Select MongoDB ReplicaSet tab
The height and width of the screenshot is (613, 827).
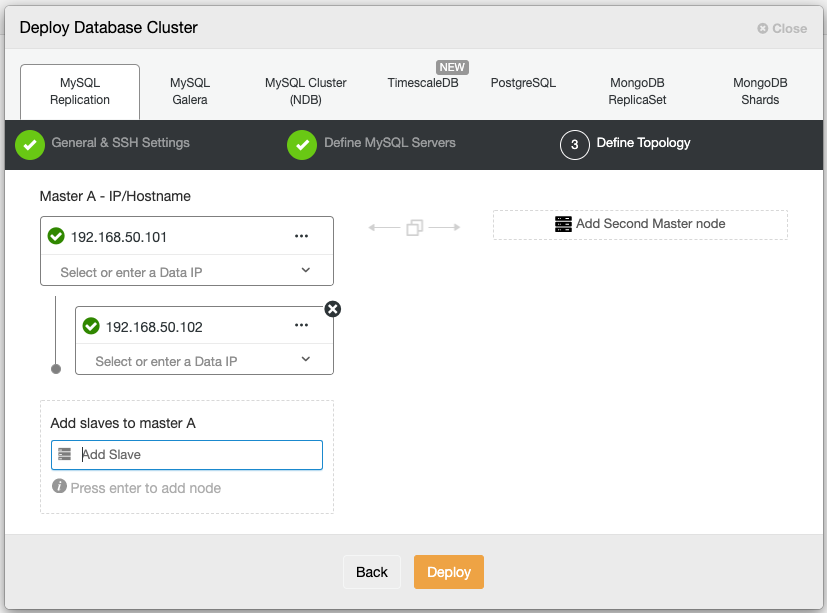(x=637, y=91)
